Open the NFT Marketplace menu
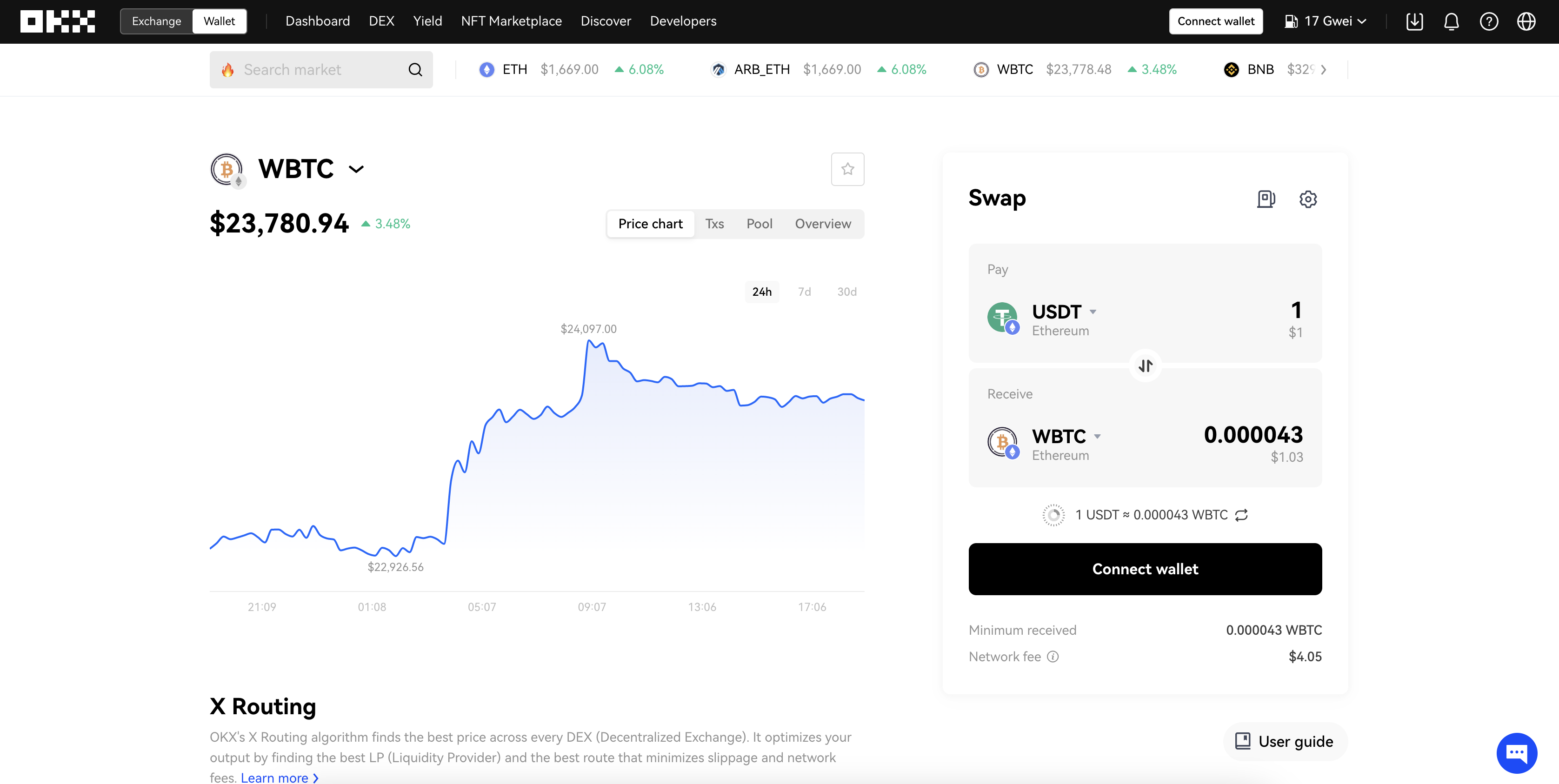 click(511, 20)
